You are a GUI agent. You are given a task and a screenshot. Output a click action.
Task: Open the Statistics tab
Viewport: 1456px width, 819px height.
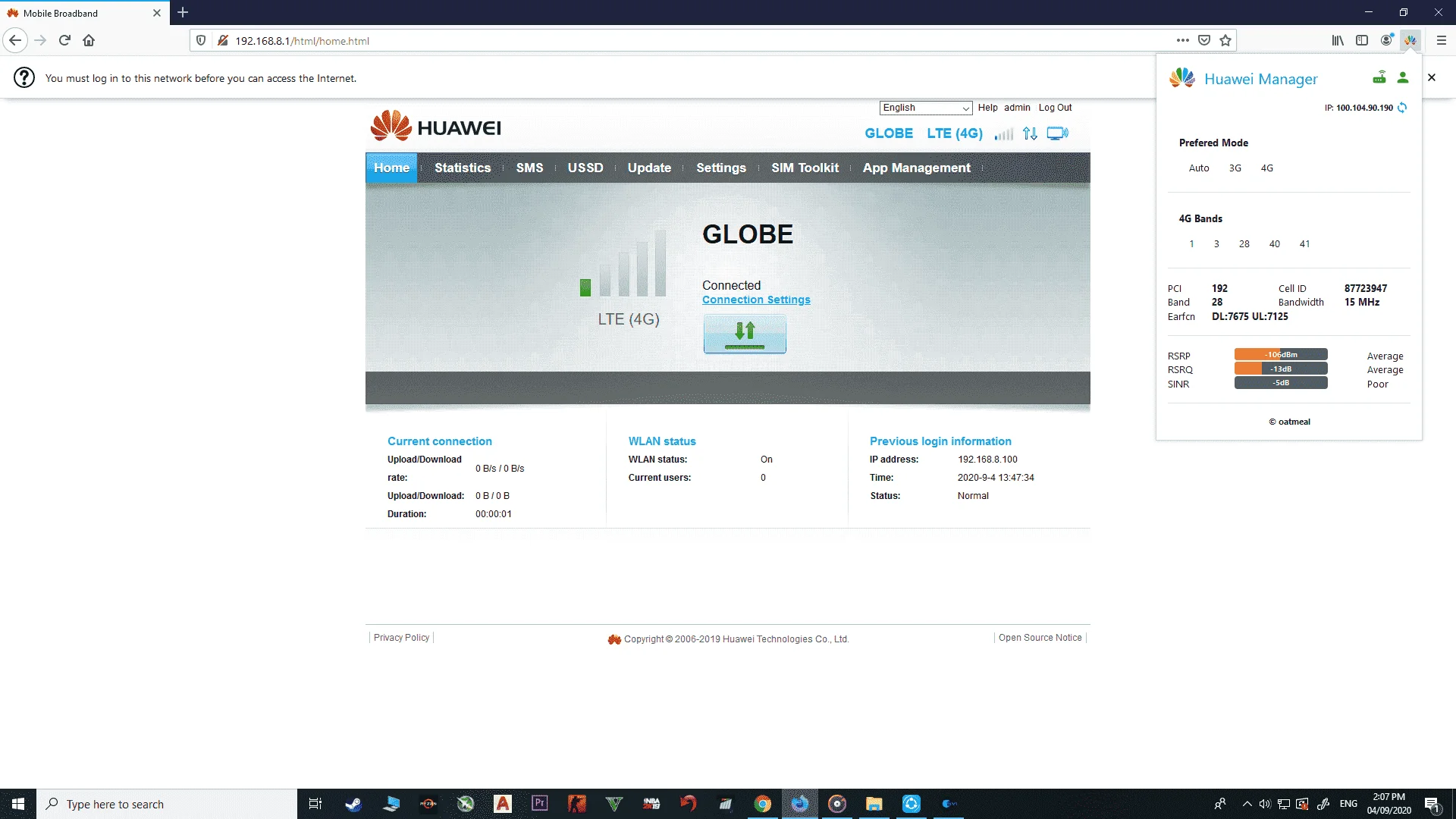click(463, 168)
